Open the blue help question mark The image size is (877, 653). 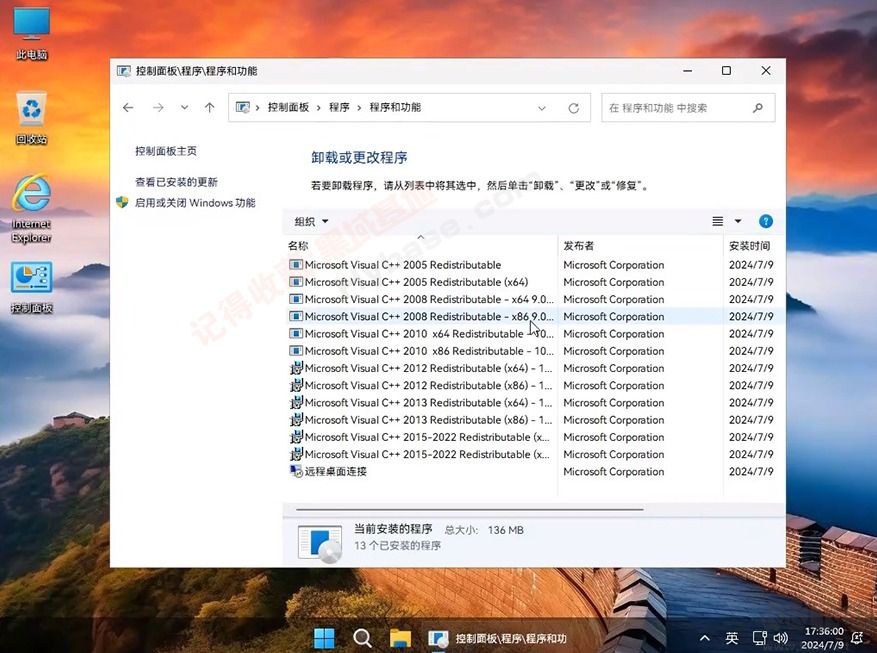pyautogui.click(x=766, y=221)
